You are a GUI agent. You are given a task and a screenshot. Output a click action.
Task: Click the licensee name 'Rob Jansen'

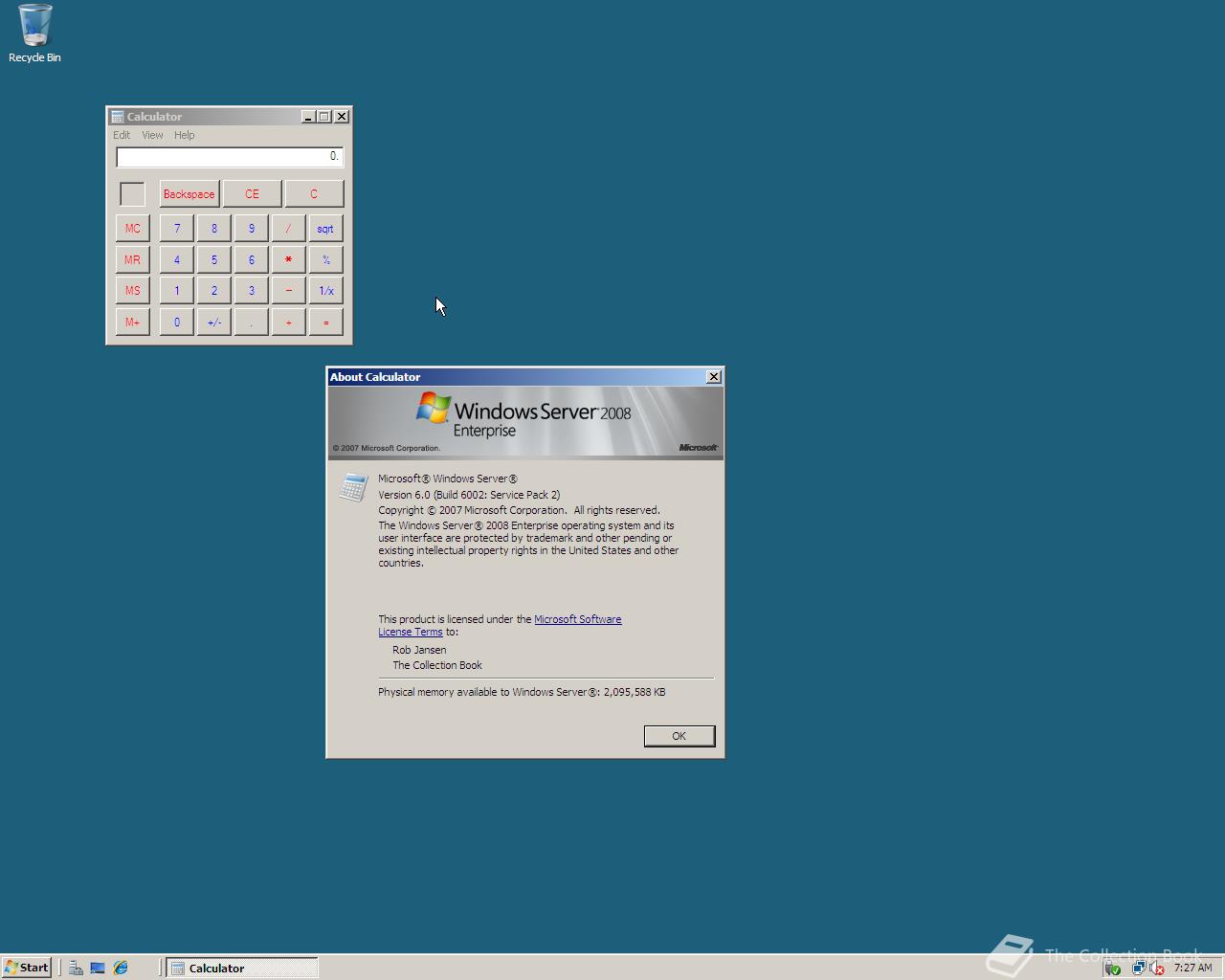click(419, 650)
